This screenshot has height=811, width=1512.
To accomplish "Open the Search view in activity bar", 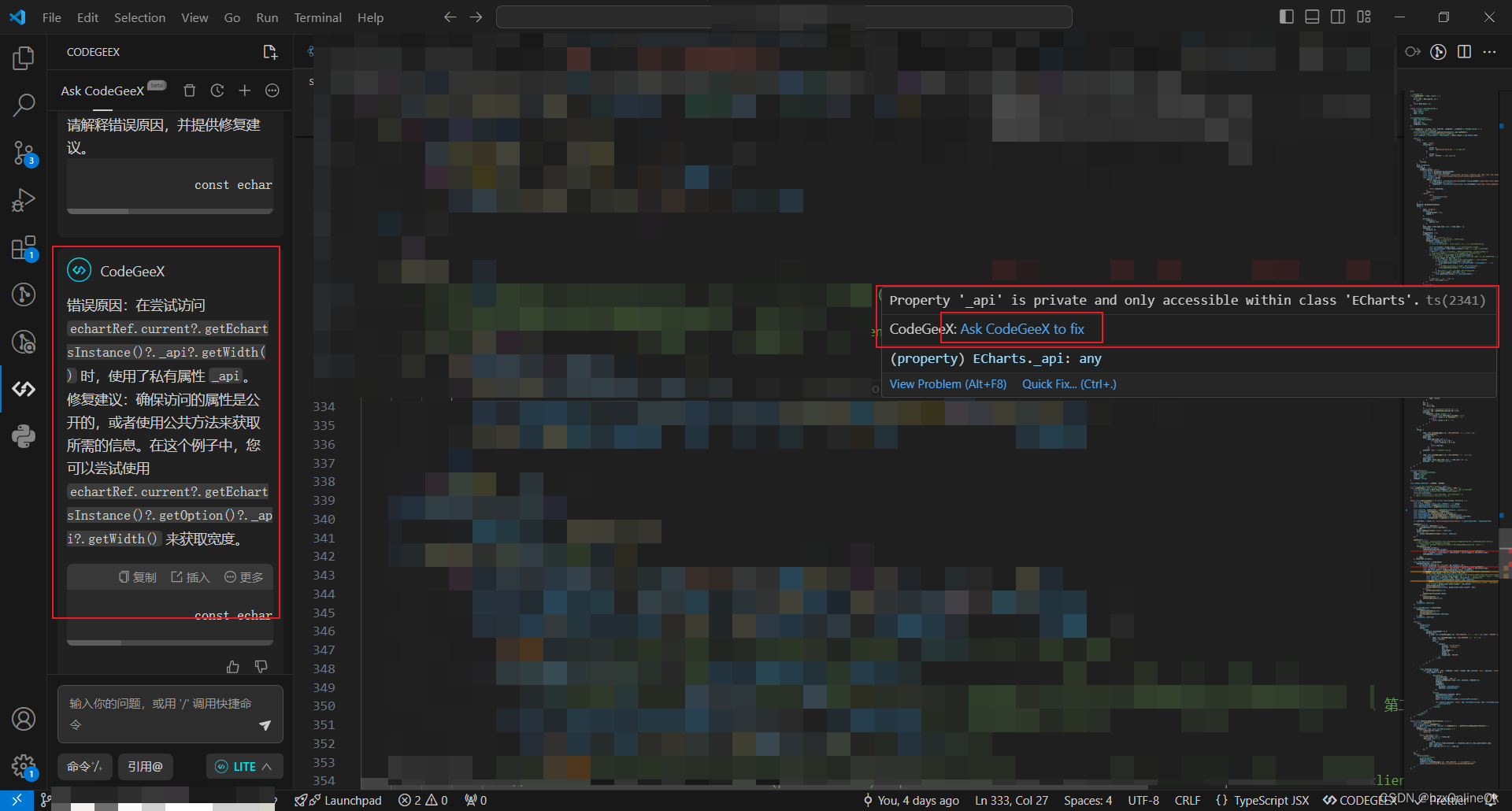I will coord(24,105).
